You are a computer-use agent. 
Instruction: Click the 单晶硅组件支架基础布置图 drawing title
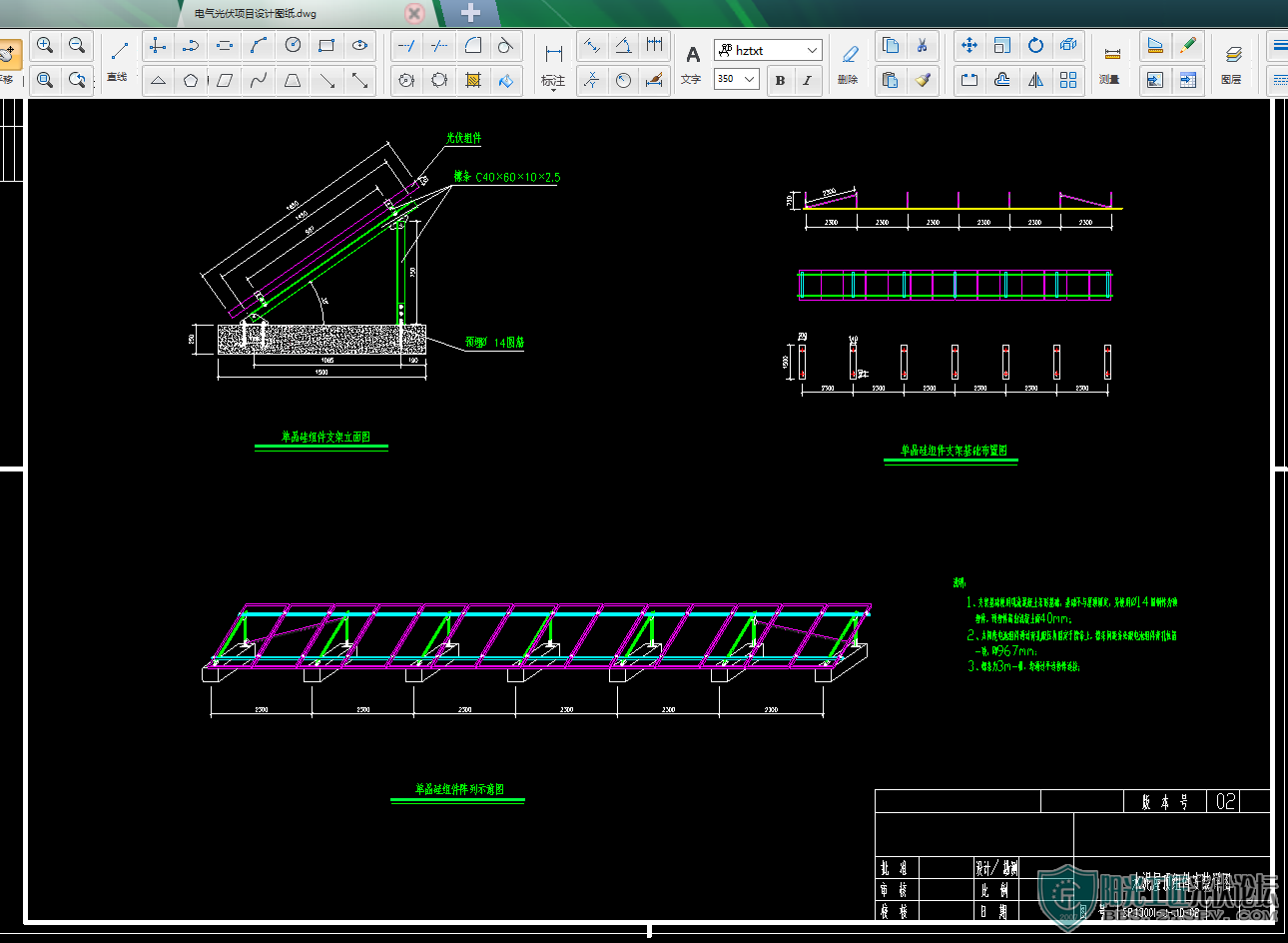click(954, 451)
